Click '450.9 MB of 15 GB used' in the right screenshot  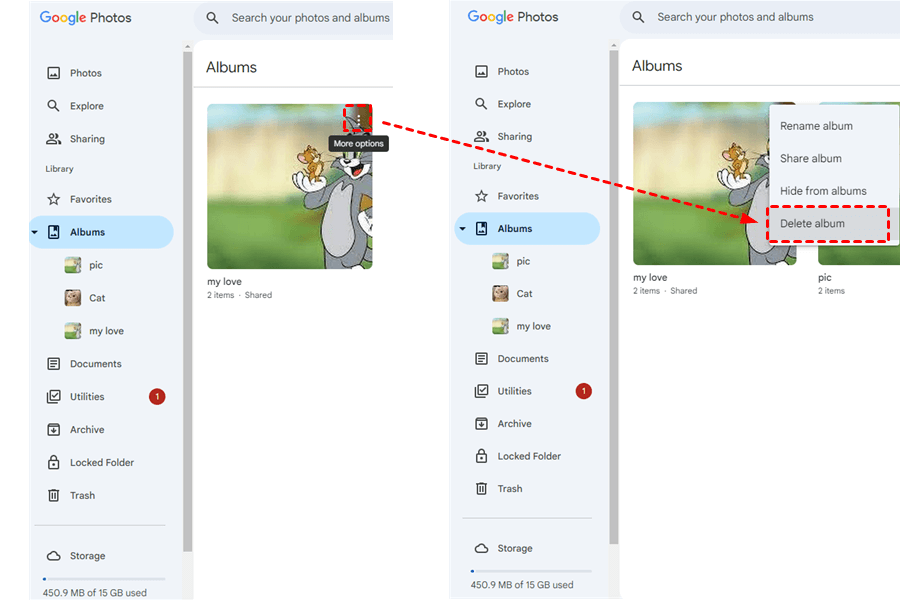pos(522,585)
